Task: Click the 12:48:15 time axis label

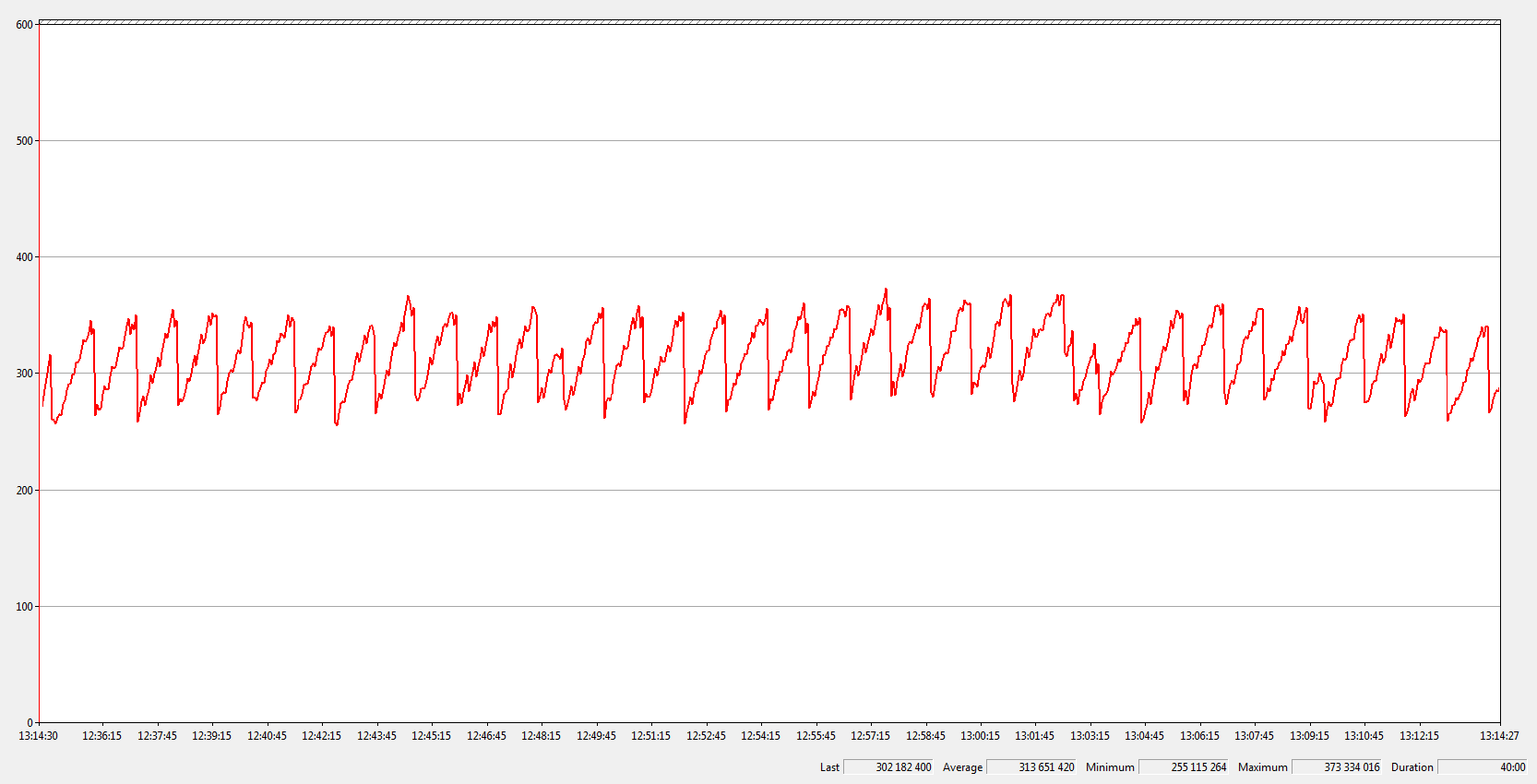Action: tap(542, 736)
